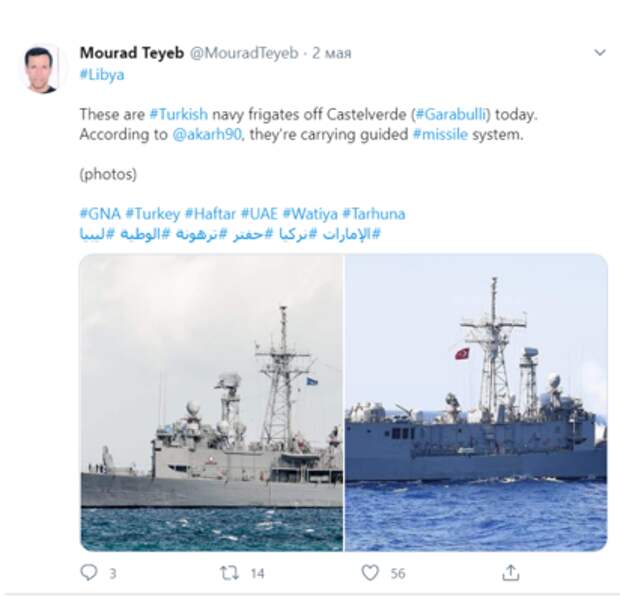Open the #Haftar hashtag
The width and height of the screenshot is (620, 597).
click(x=210, y=214)
